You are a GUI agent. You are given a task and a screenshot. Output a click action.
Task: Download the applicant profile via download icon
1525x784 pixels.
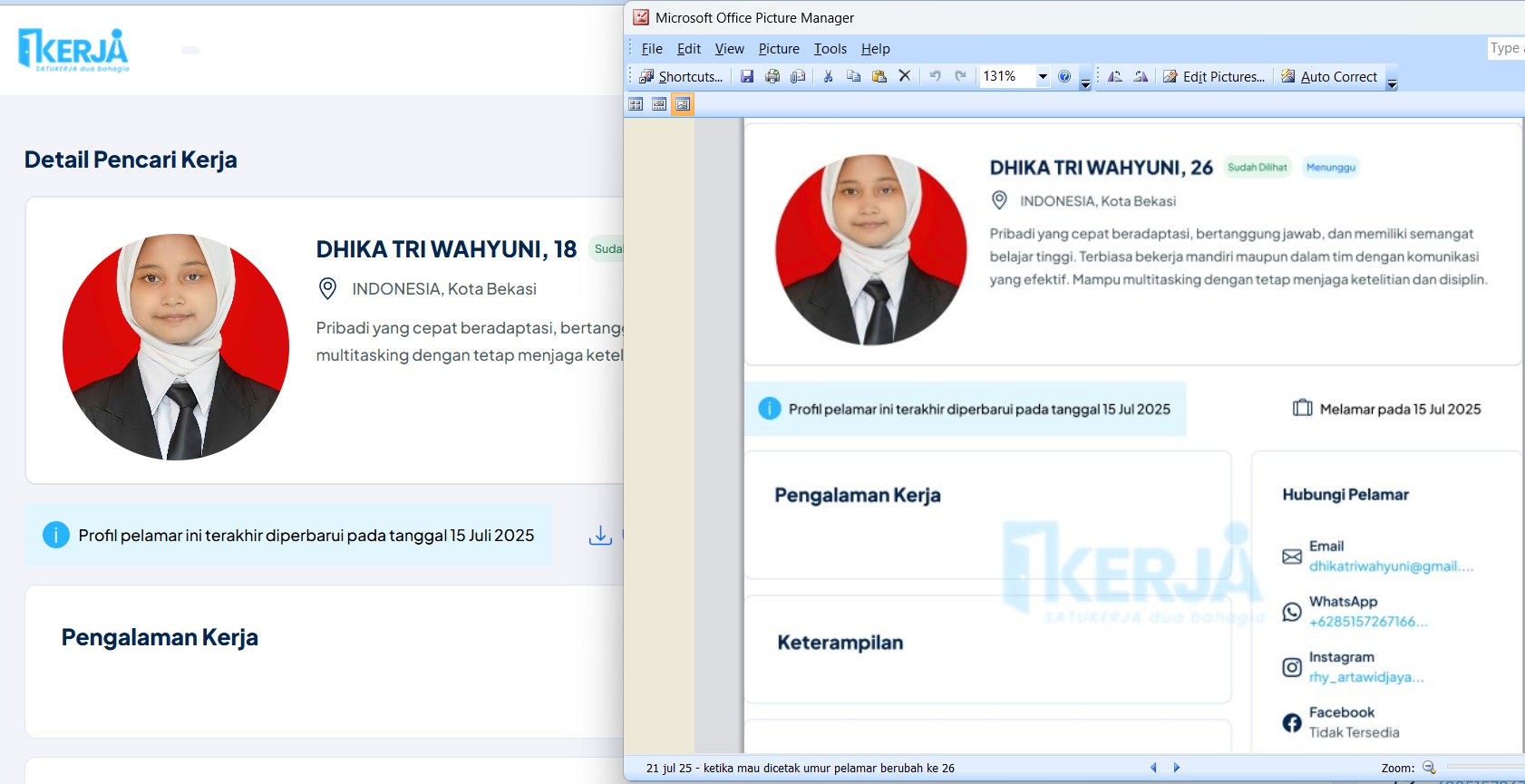[x=600, y=536]
